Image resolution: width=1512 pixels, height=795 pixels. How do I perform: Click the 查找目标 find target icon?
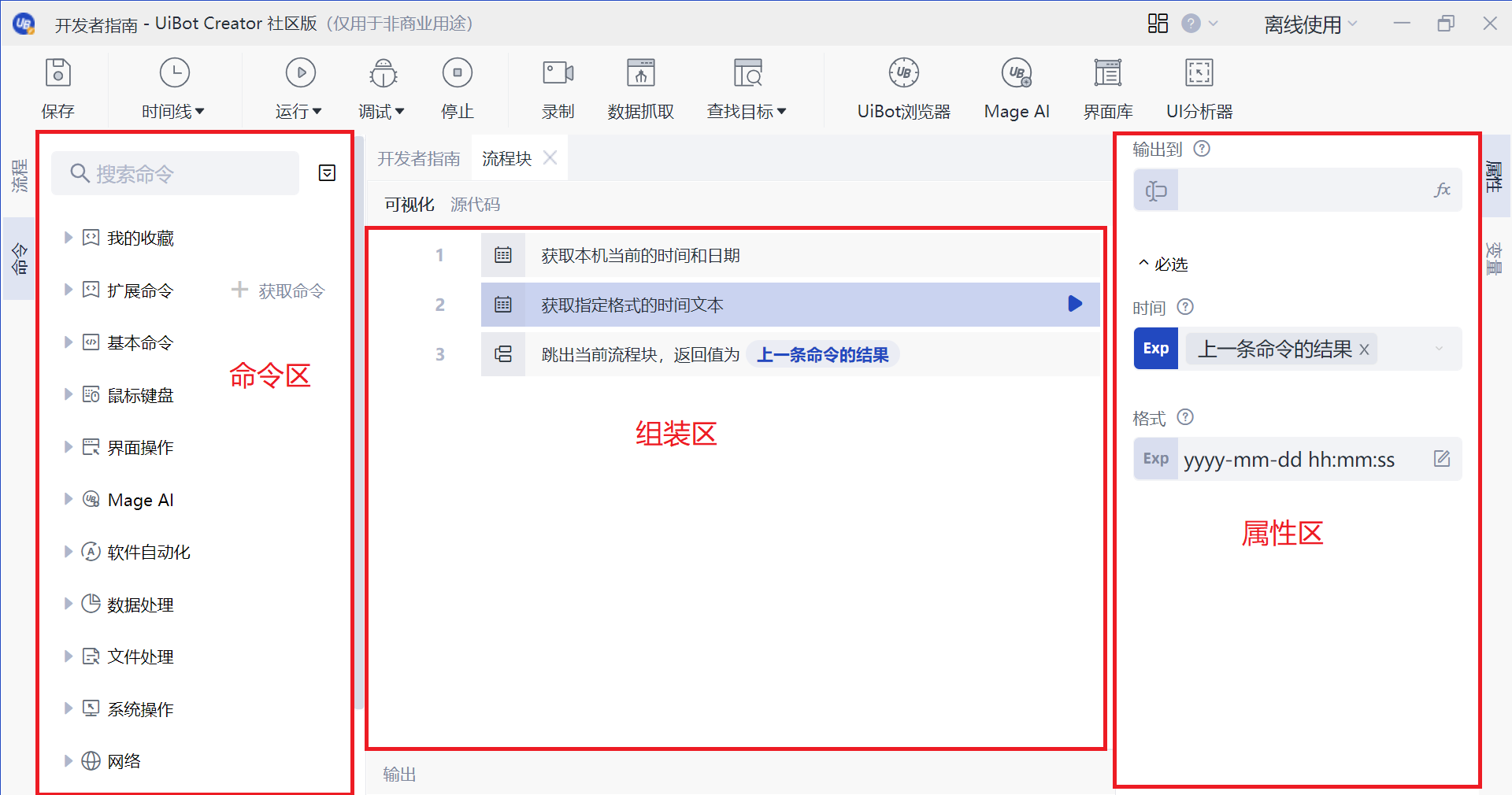coord(747,73)
